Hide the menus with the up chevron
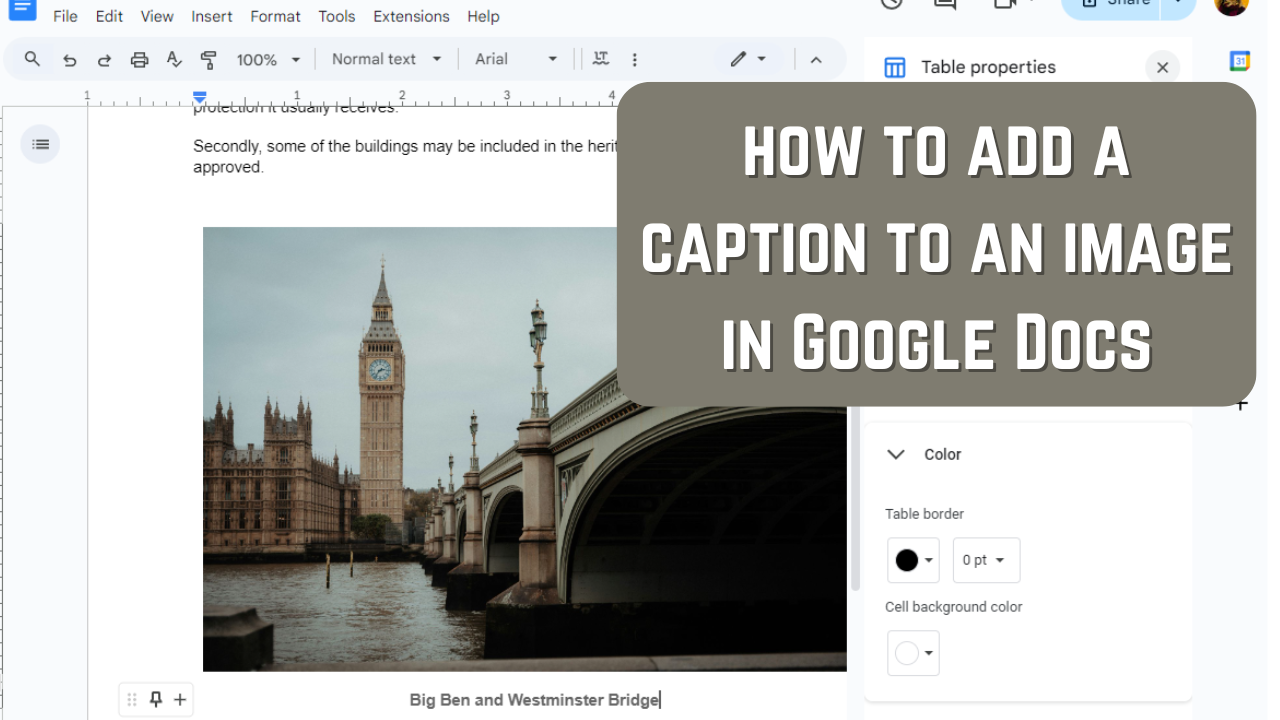The image size is (1280, 720). 816,60
